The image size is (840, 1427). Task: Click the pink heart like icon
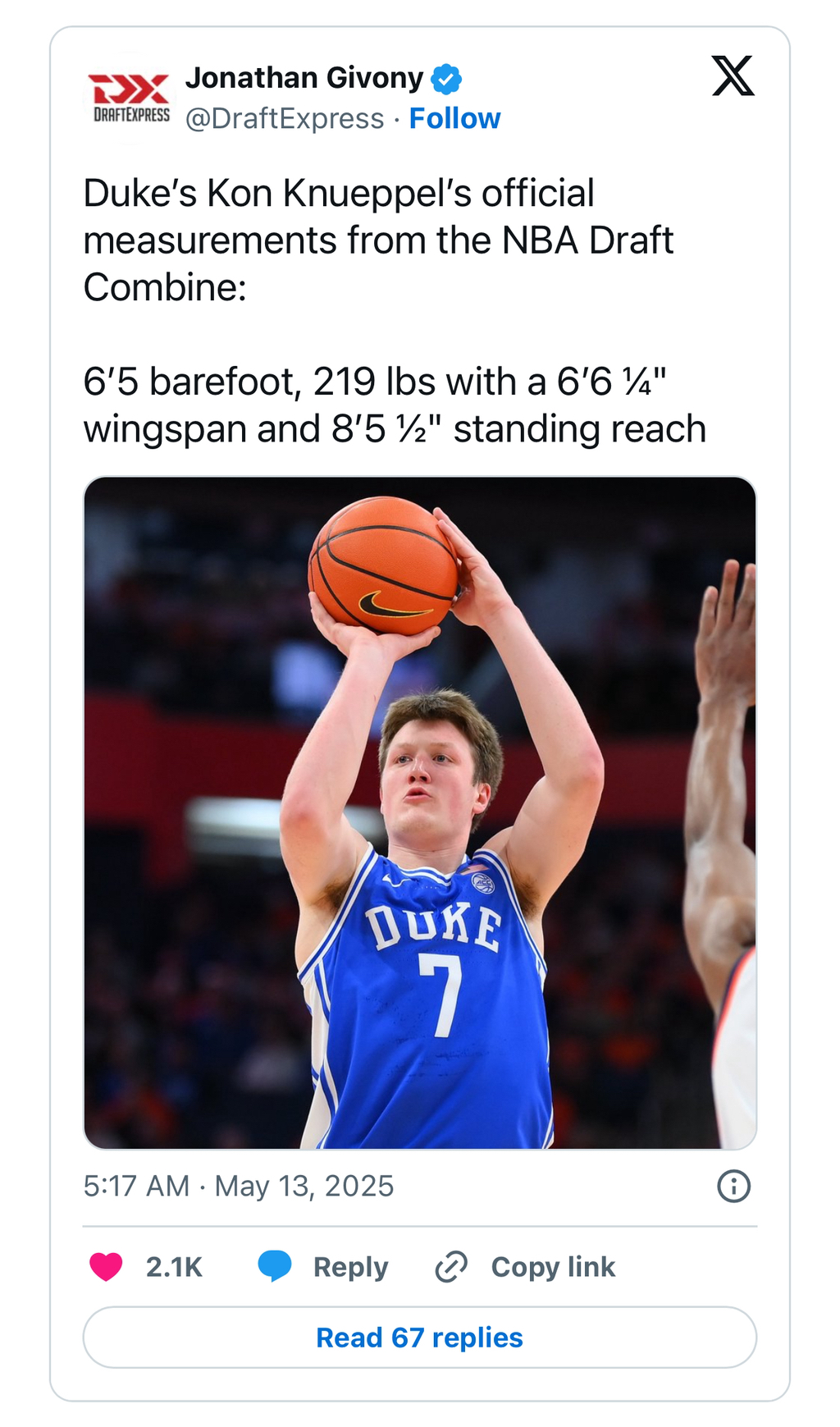click(x=106, y=1267)
